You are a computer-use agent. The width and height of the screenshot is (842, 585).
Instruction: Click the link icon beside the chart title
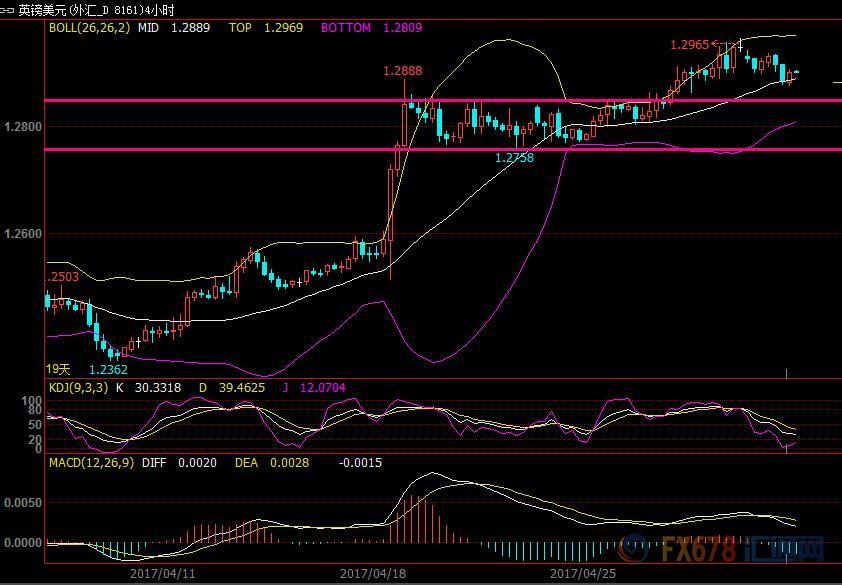(7, 10)
